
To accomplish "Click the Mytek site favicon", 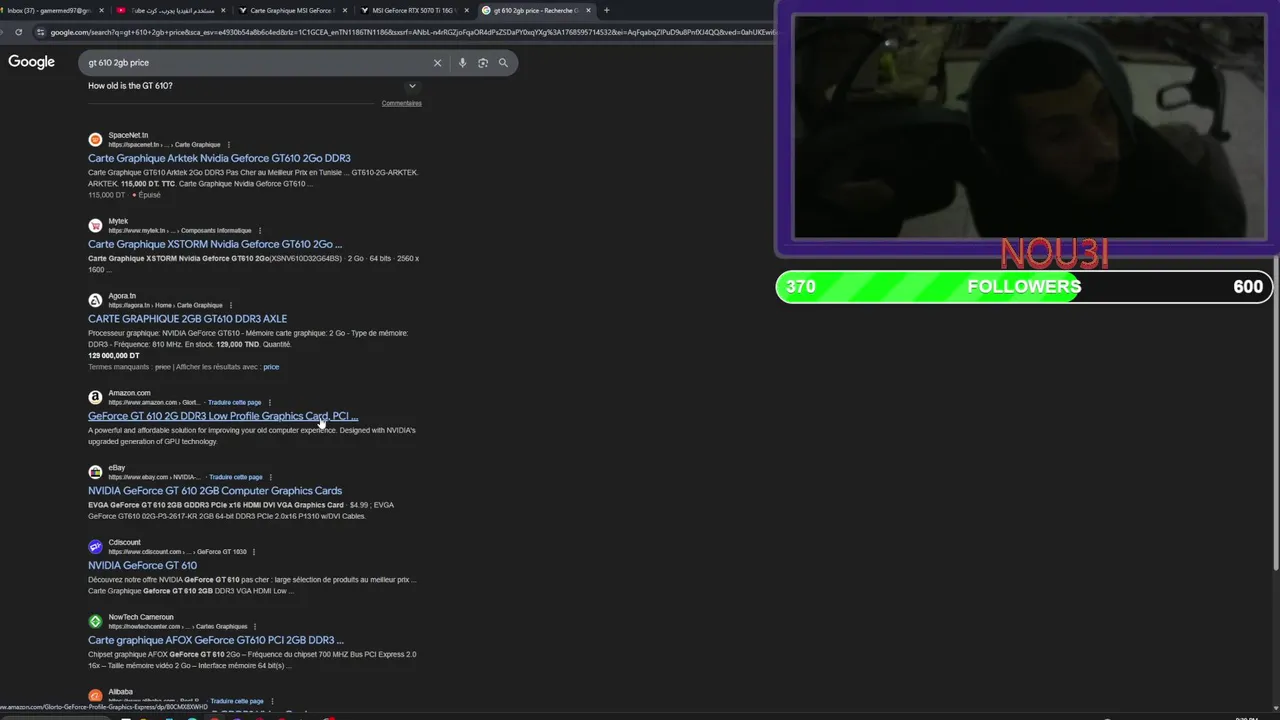I will pos(95,226).
